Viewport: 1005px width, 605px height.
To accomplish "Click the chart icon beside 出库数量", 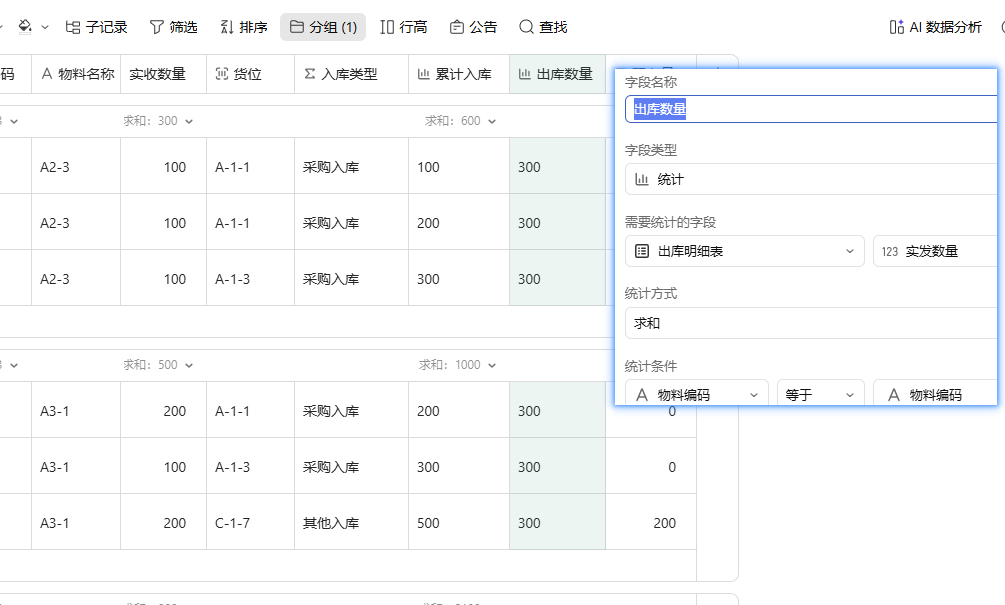I will point(524,74).
